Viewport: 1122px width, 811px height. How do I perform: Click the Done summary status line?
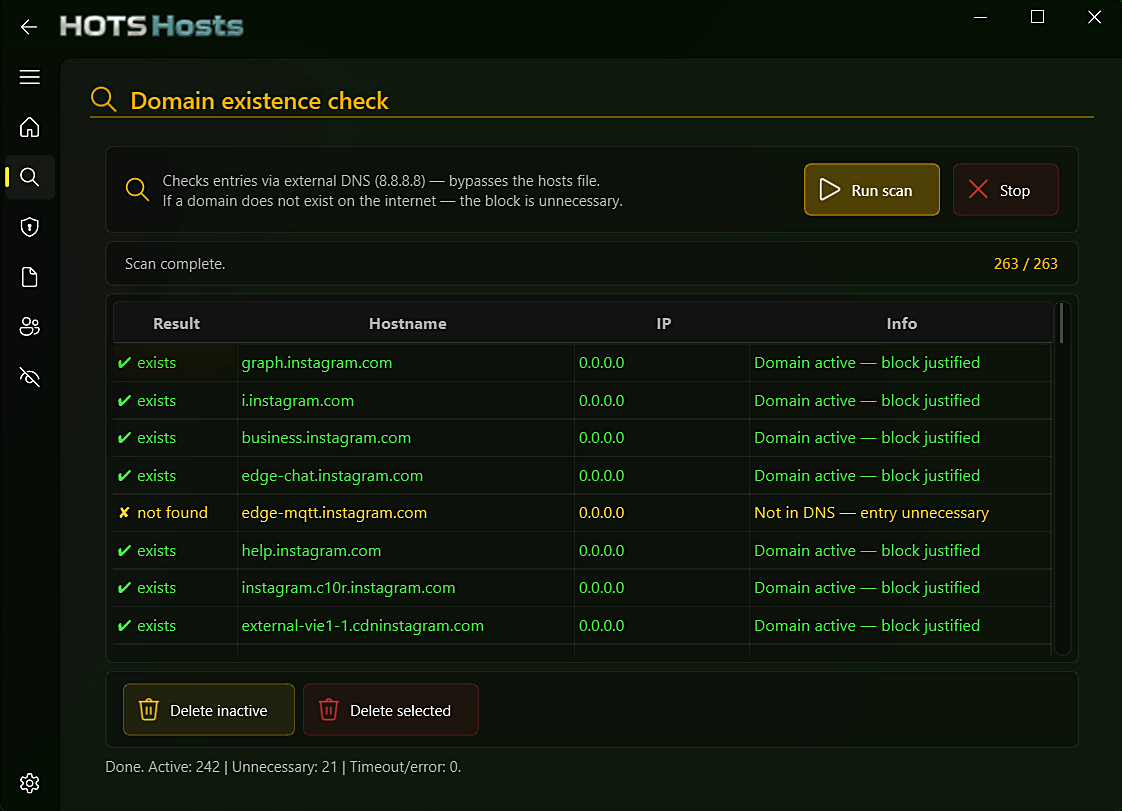[x=283, y=767]
